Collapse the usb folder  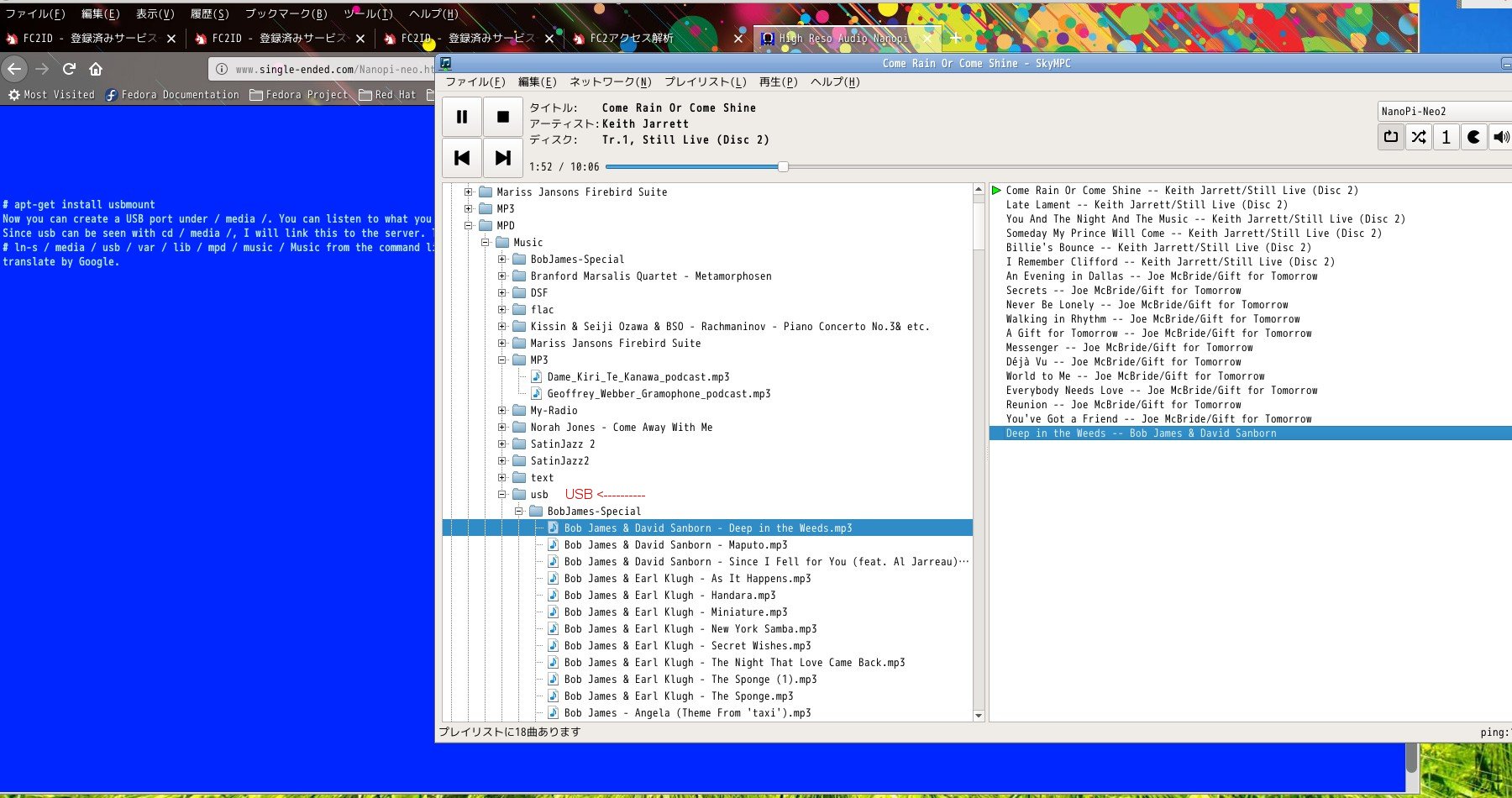tap(502, 495)
